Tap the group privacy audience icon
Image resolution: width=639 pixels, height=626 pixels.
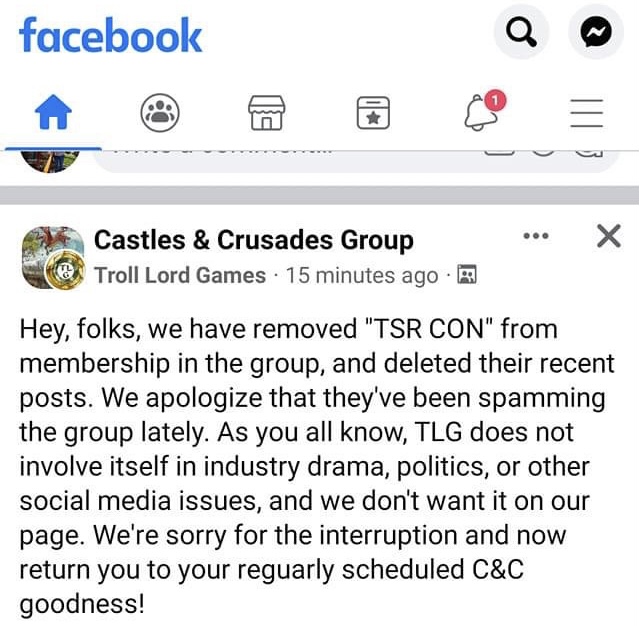pos(466,275)
